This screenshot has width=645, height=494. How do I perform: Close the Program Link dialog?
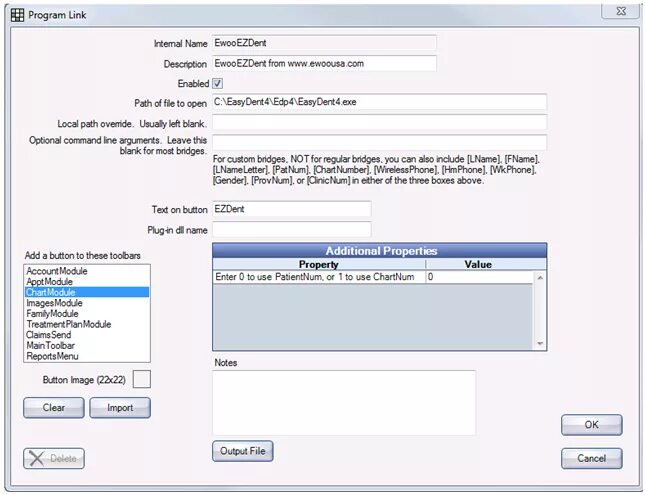pyautogui.click(x=621, y=12)
